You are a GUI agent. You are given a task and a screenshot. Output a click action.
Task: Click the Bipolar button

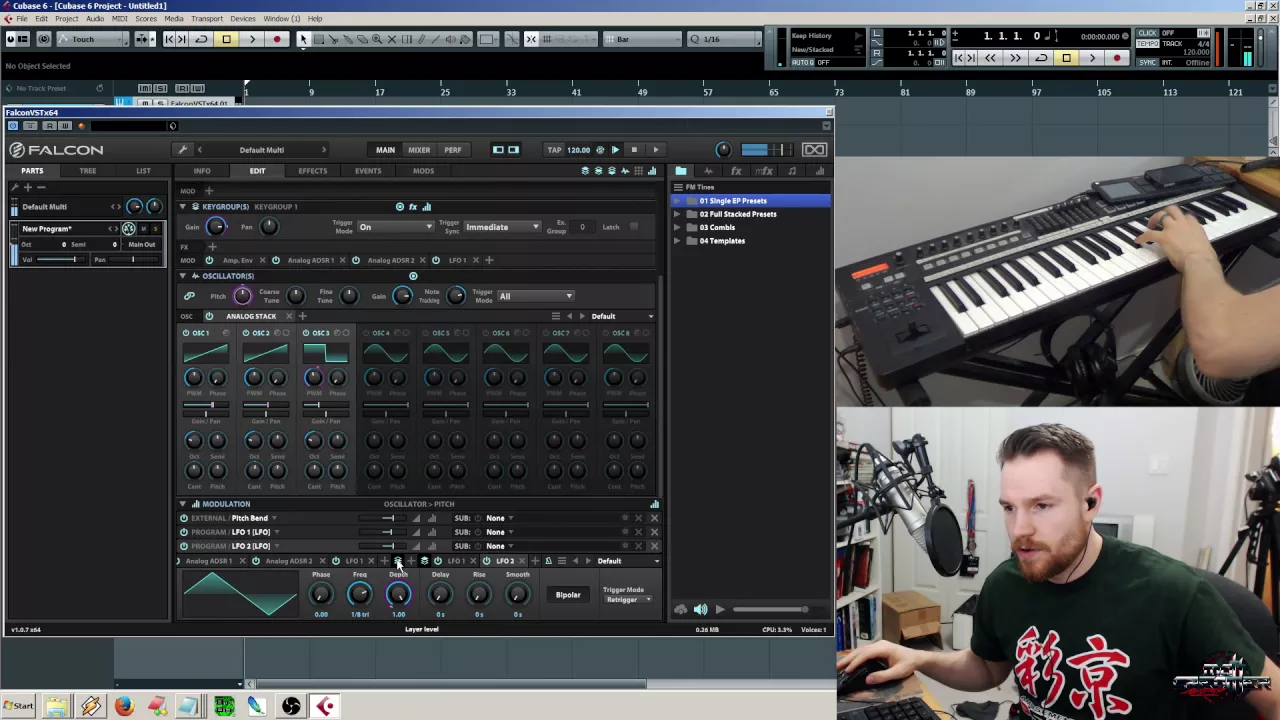tap(568, 595)
